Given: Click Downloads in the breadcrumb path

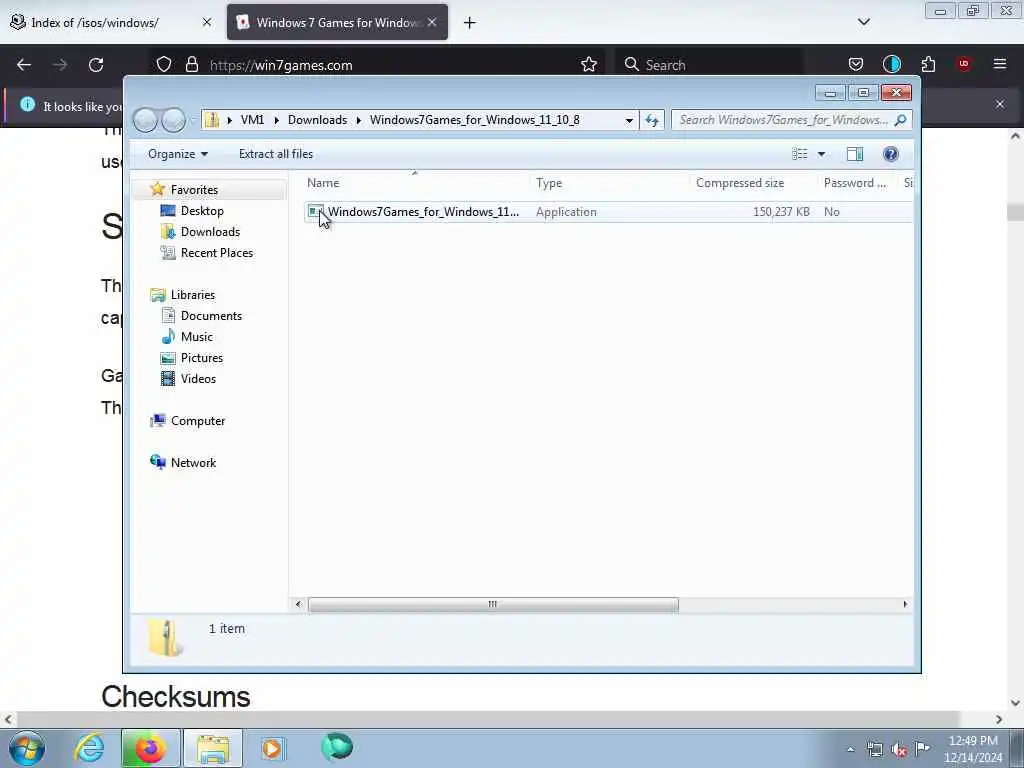Looking at the screenshot, I should (x=317, y=120).
